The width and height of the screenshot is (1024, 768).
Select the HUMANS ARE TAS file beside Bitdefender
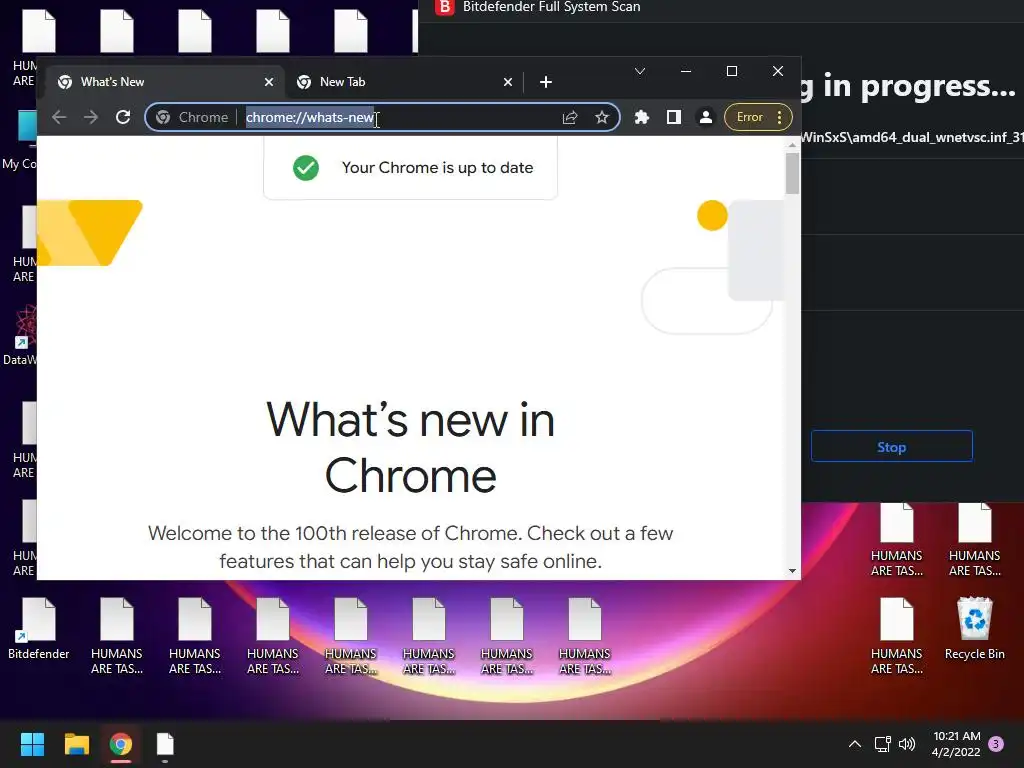click(117, 636)
